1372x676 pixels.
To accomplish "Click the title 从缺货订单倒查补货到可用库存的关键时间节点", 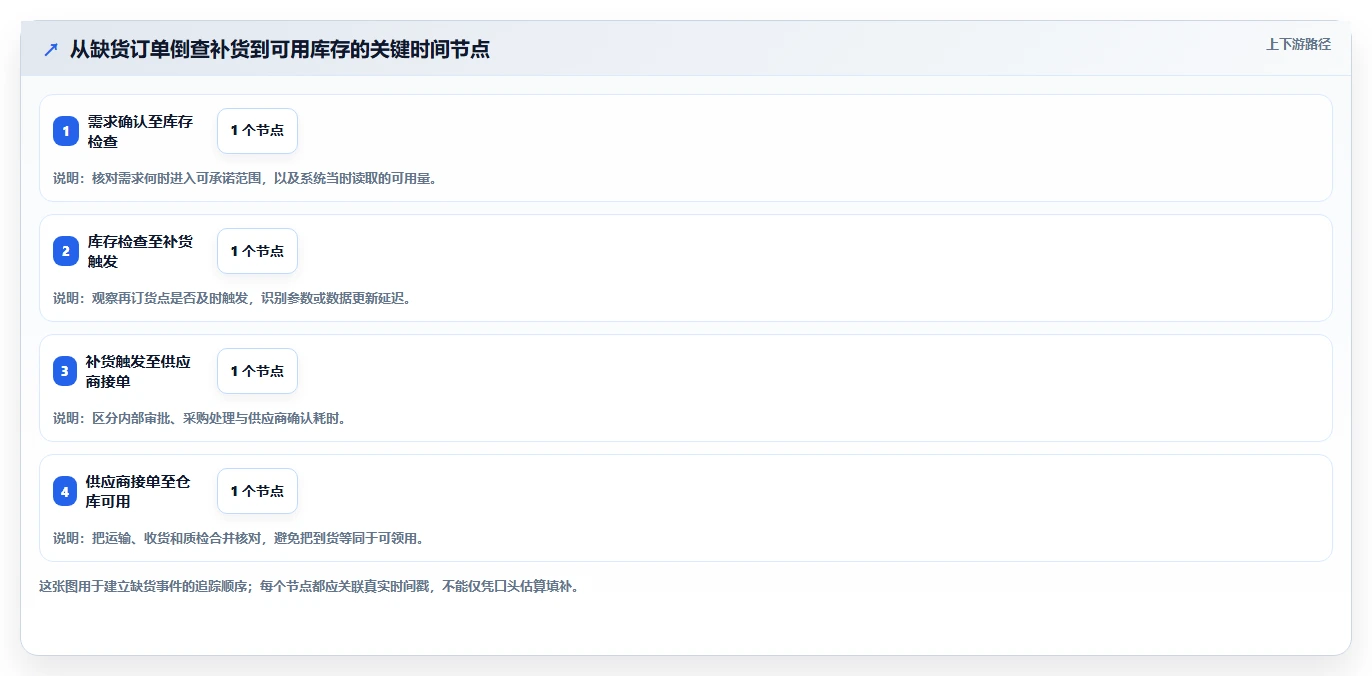I will tap(280, 49).
